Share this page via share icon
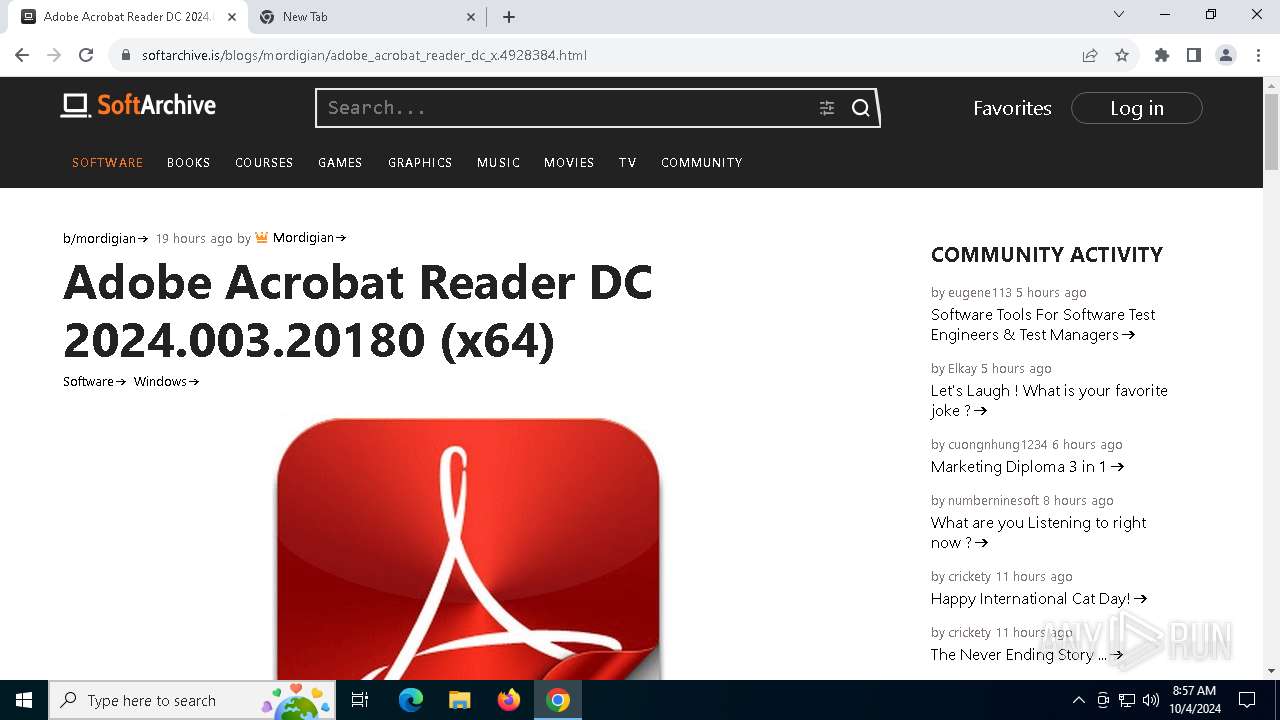 [x=1090, y=55]
